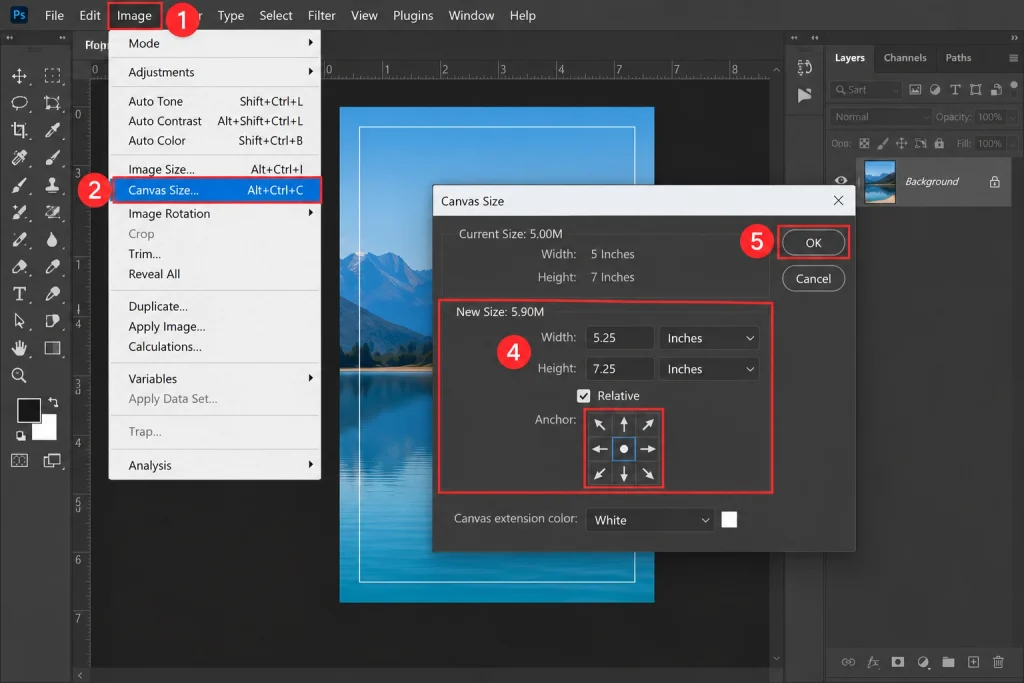Select the Move tool
The width and height of the screenshot is (1024, 683).
point(19,76)
